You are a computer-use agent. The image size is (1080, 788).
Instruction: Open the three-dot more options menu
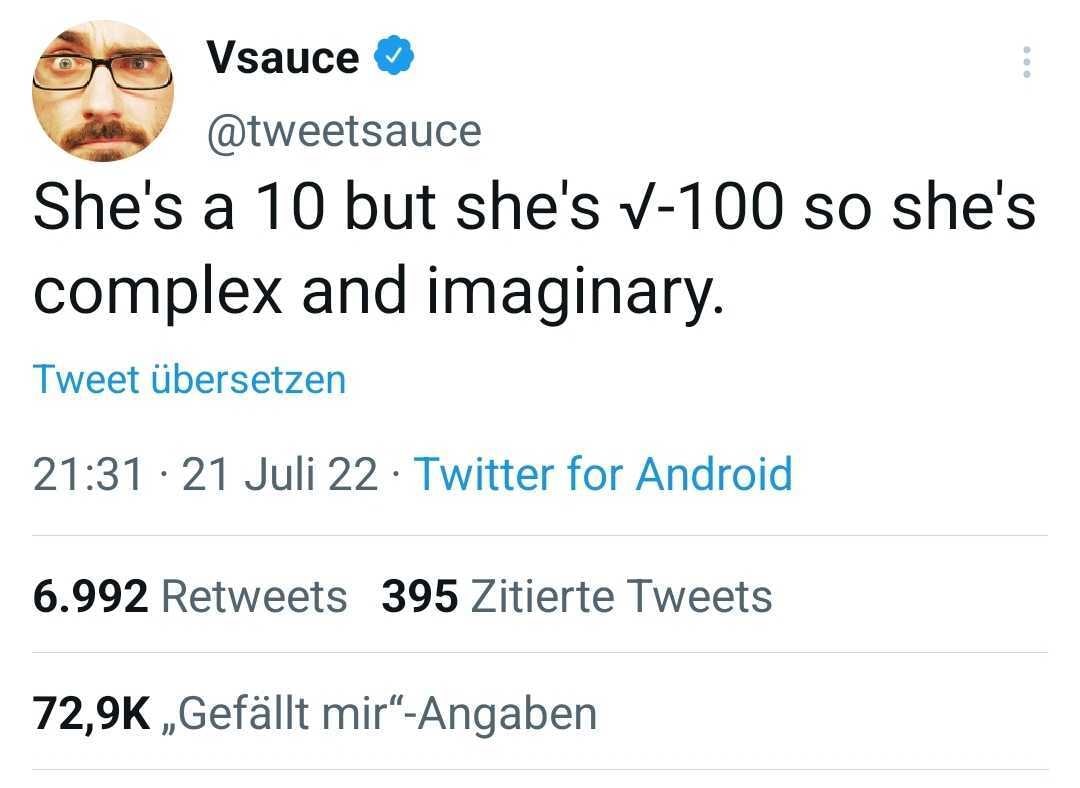pos(1025,63)
